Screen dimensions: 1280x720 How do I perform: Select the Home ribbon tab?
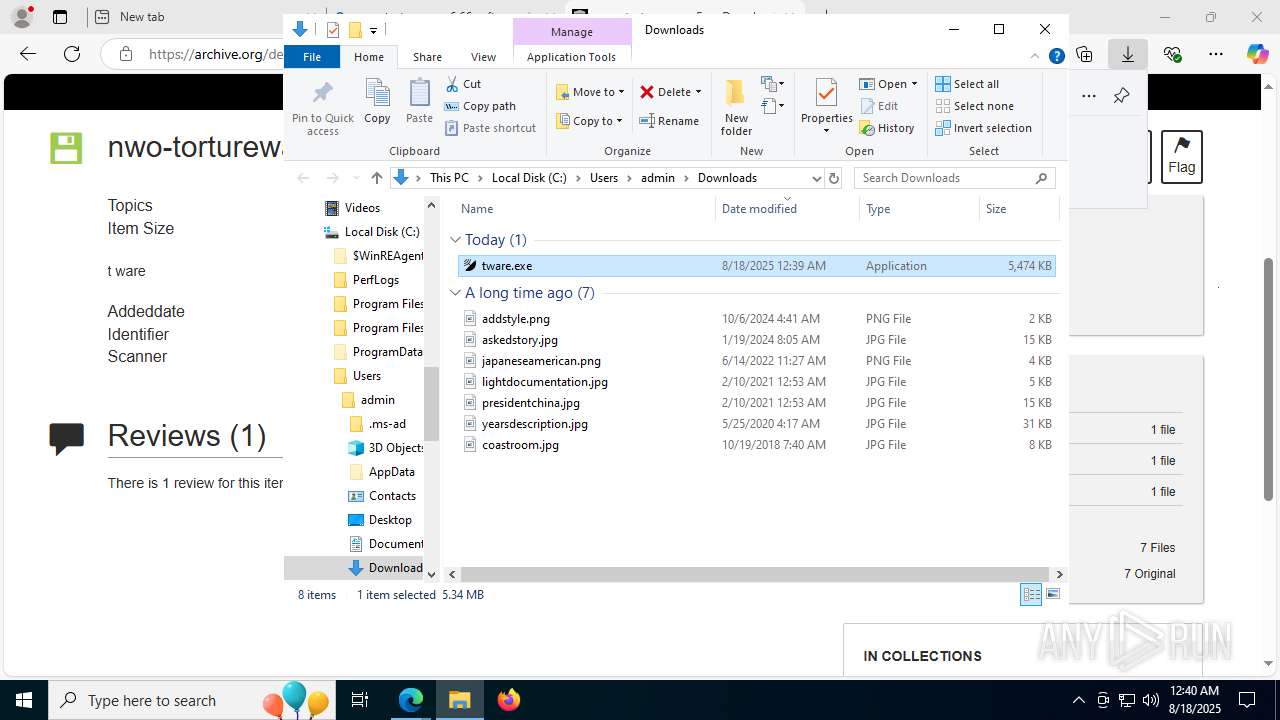(369, 57)
